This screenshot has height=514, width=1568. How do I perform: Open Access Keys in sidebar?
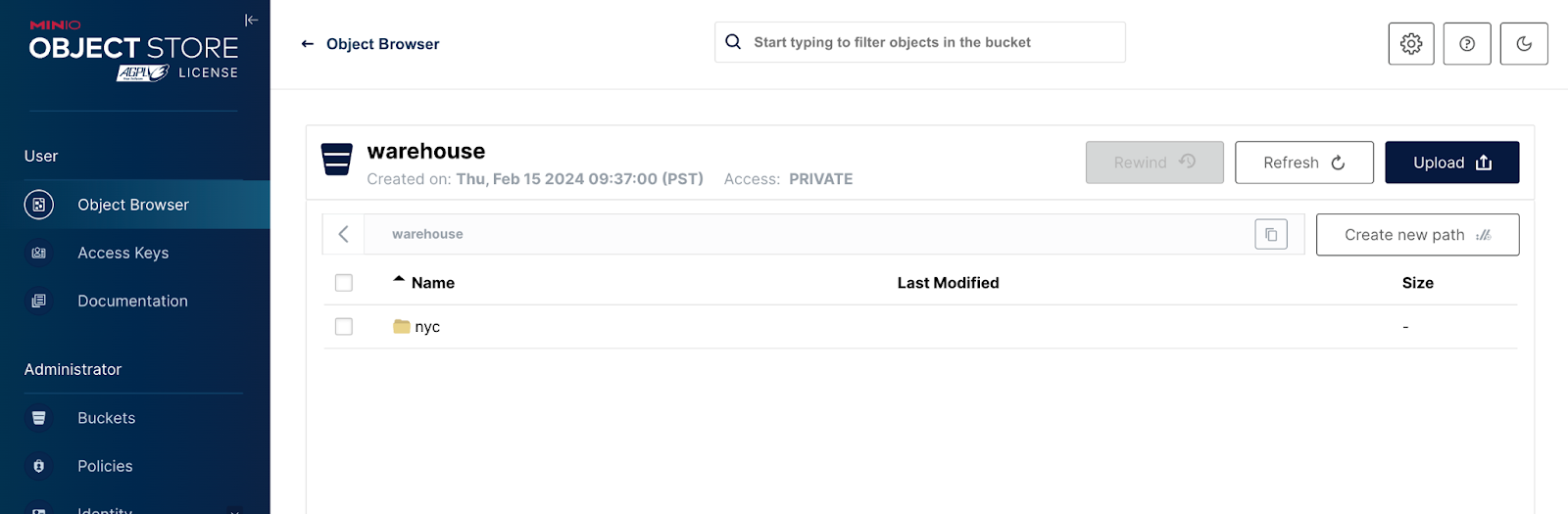click(x=123, y=253)
